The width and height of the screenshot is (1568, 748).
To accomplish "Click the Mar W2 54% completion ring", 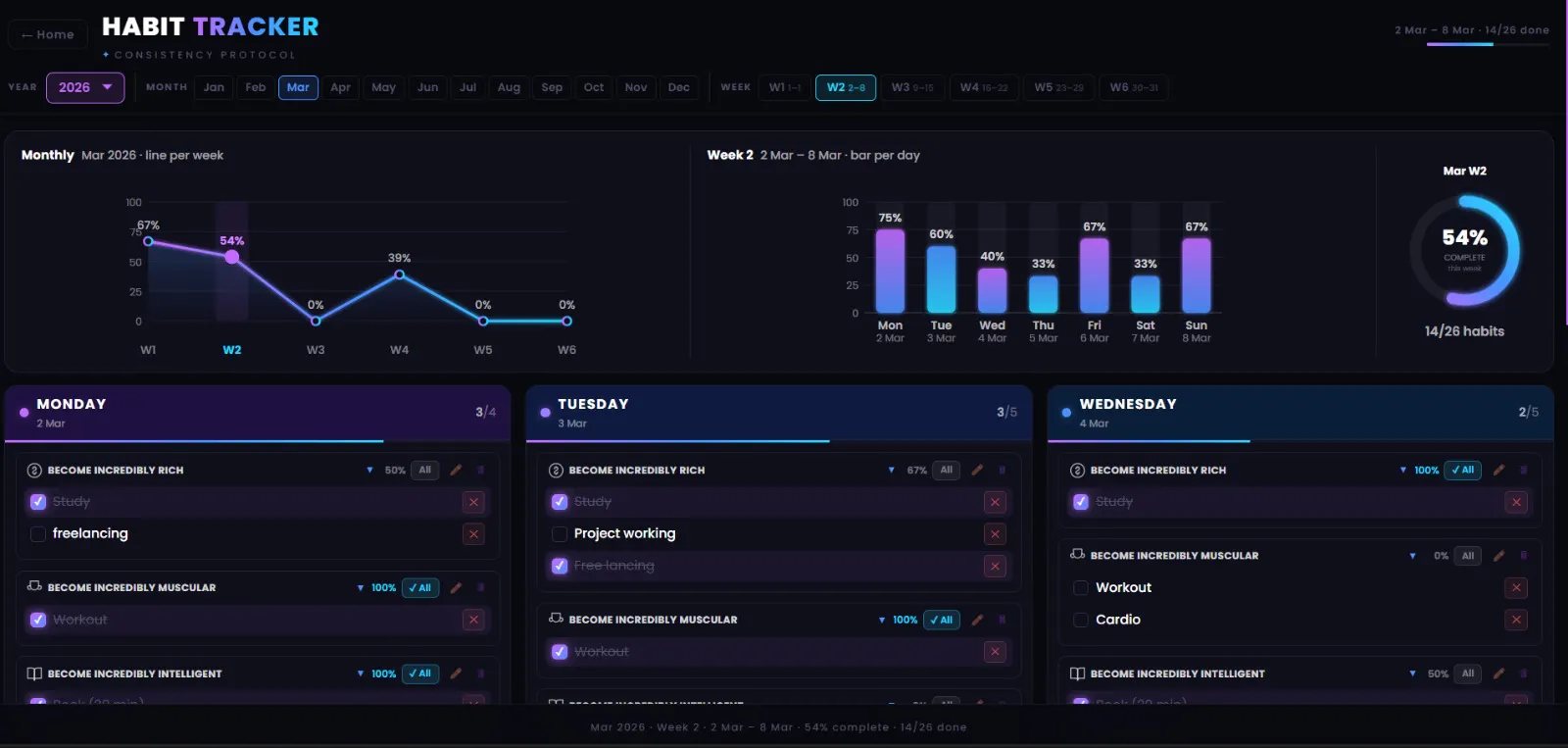I will (1465, 251).
